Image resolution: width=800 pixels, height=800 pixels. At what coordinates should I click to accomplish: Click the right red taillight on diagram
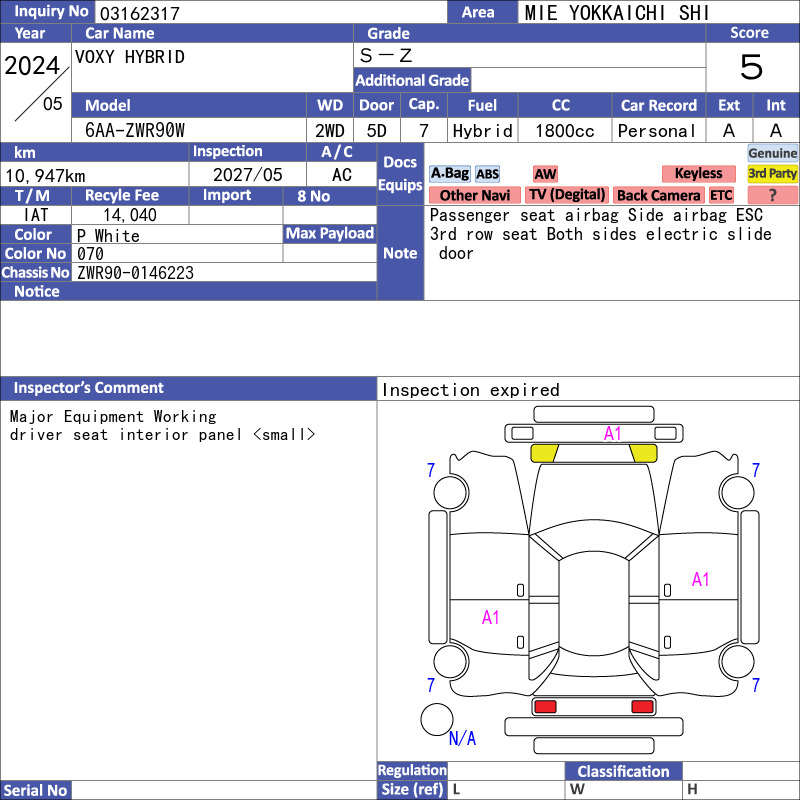[642, 707]
